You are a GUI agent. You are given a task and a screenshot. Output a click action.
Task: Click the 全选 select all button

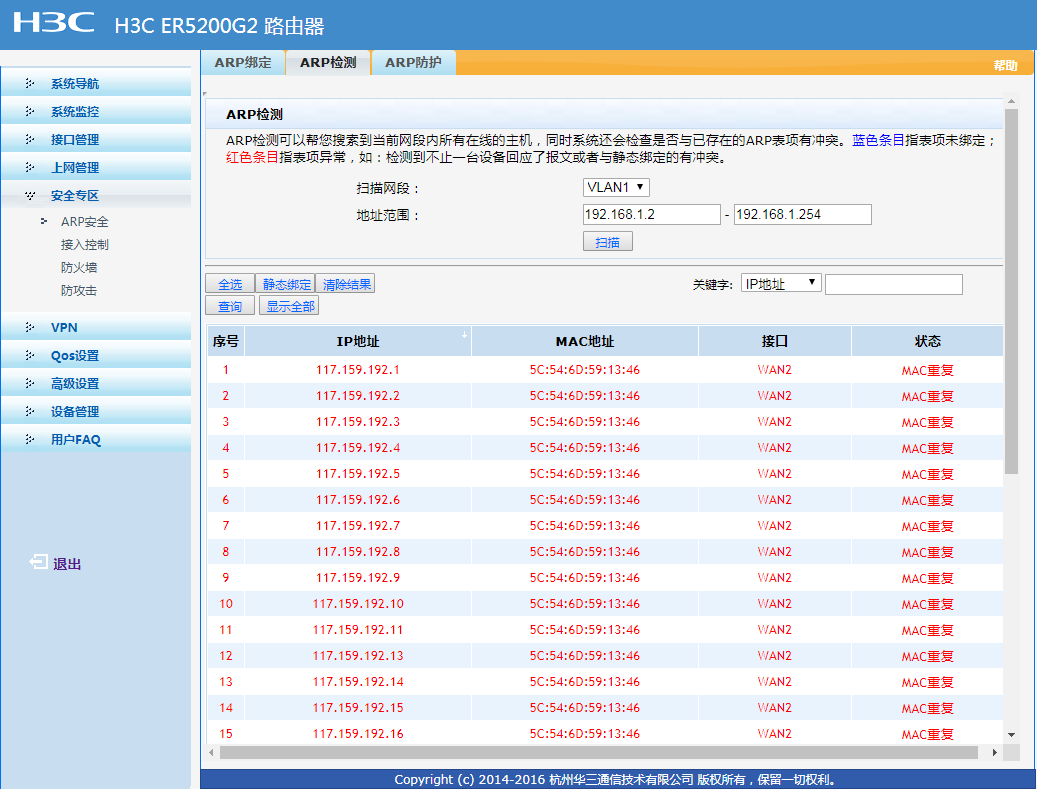coord(230,284)
